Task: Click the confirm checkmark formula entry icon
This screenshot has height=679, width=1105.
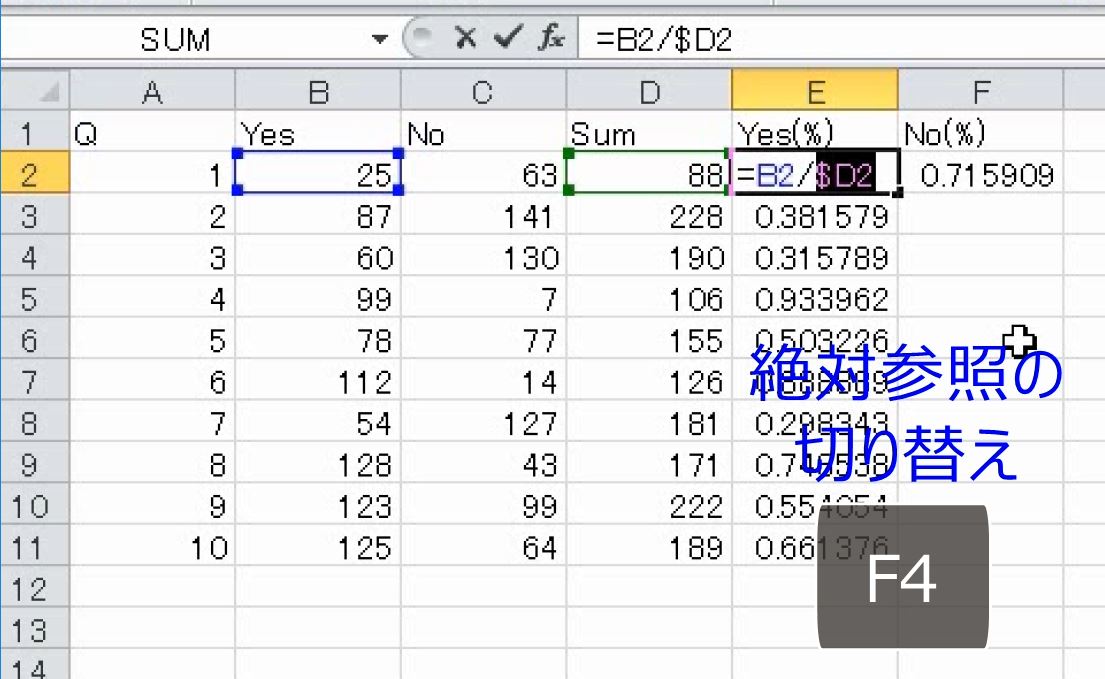Action: (x=507, y=37)
